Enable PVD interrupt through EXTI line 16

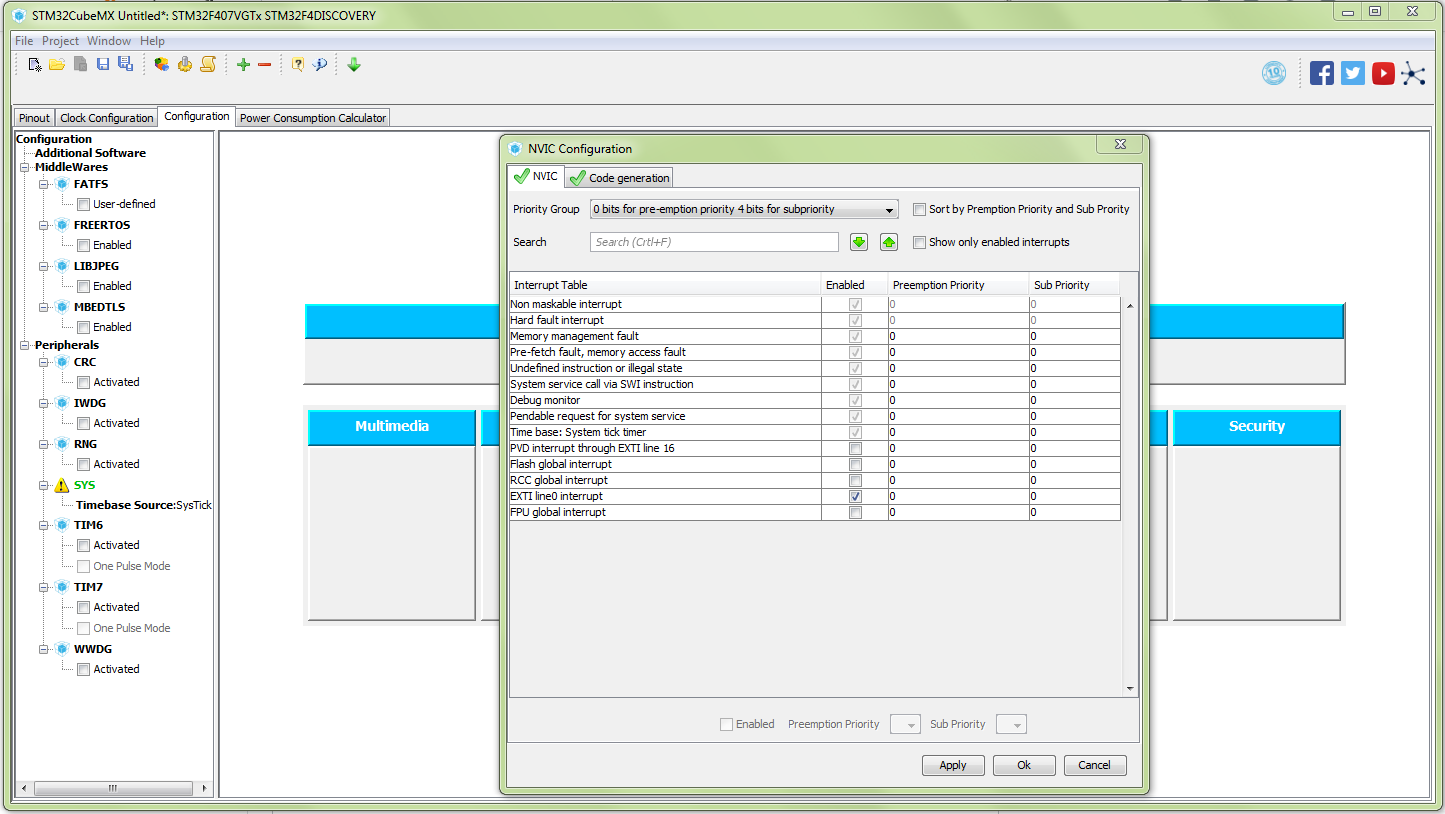(855, 449)
